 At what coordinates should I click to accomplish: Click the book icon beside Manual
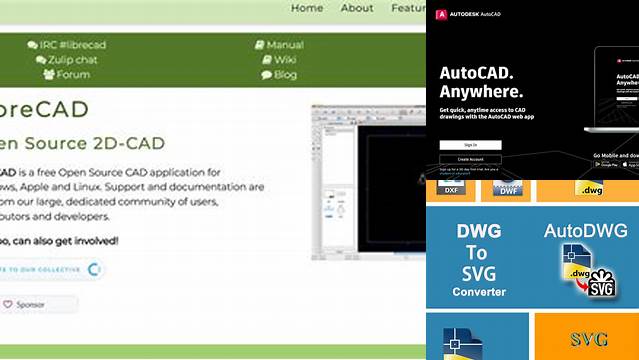point(260,45)
